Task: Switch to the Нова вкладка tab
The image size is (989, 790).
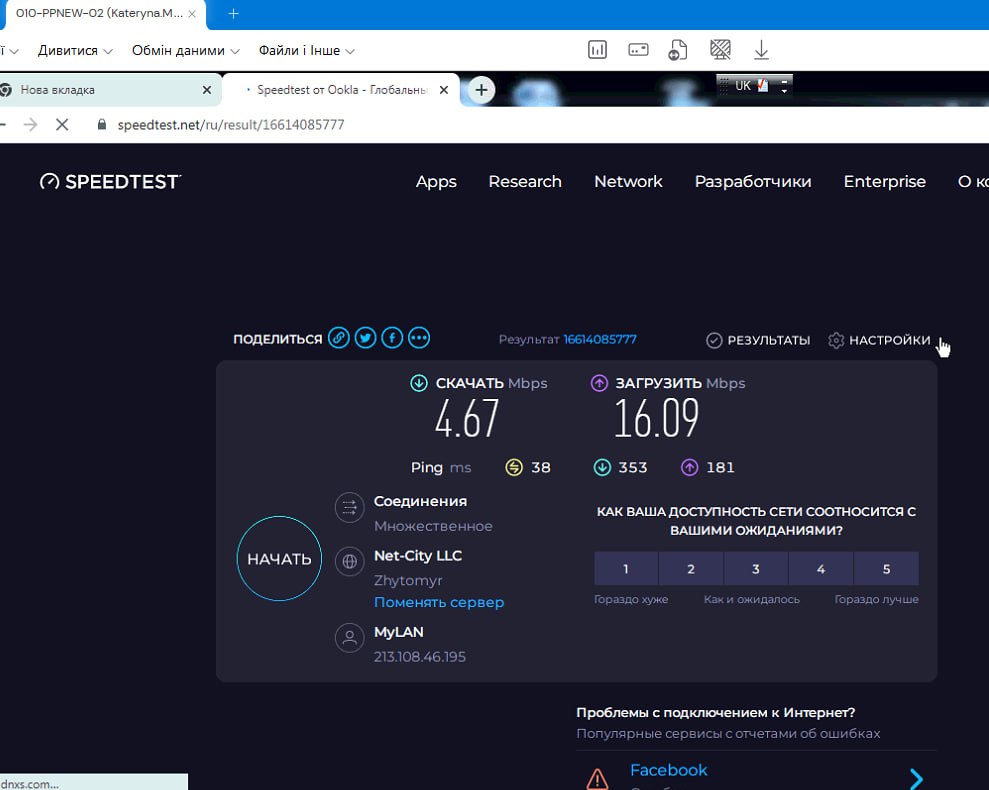Action: [107, 90]
